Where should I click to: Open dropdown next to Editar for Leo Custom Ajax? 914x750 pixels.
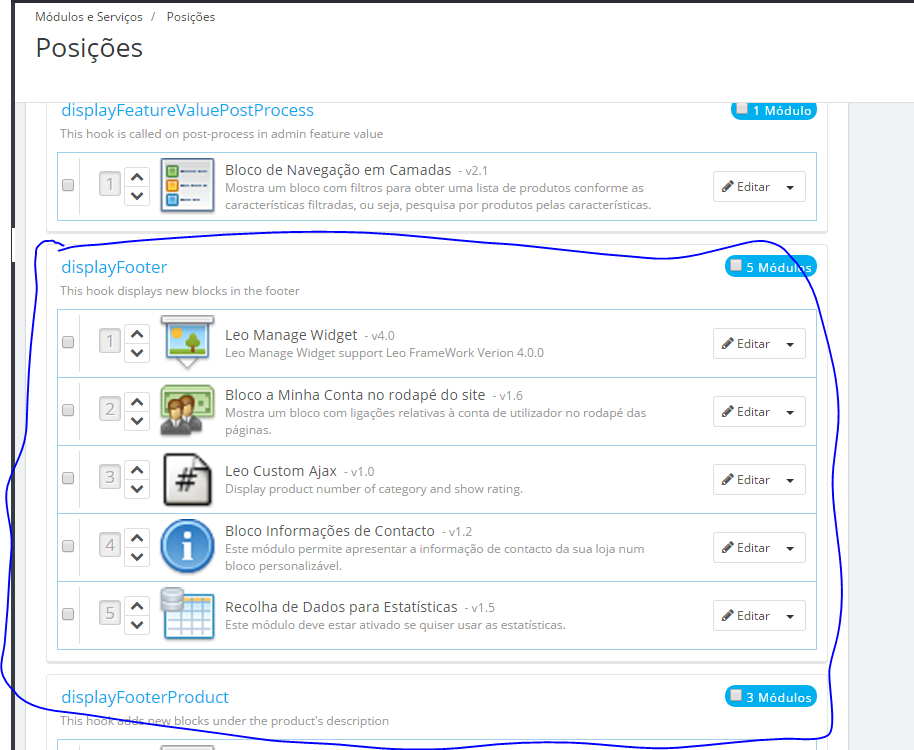(790, 480)
